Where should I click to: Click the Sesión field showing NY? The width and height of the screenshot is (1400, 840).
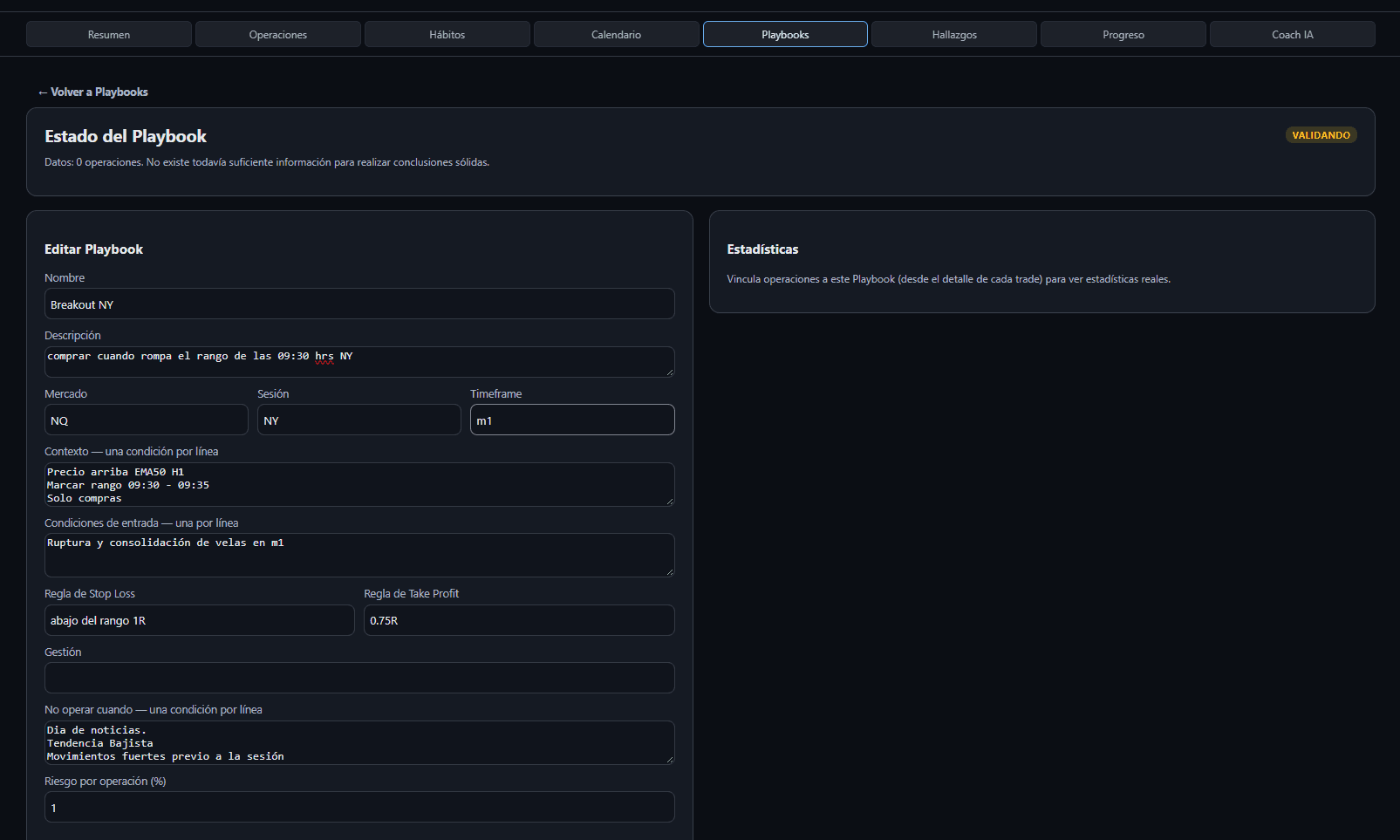coord(359,420)
